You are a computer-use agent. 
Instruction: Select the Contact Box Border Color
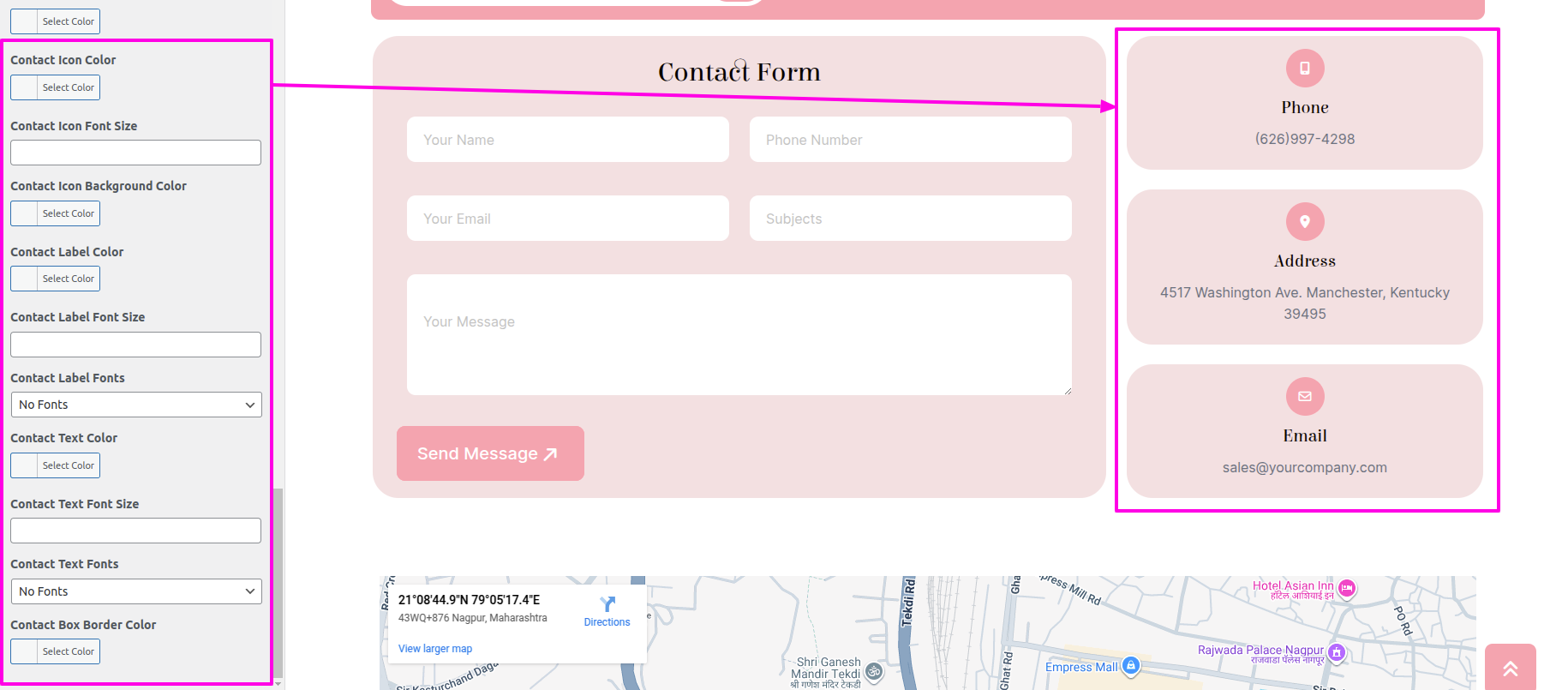56,651
